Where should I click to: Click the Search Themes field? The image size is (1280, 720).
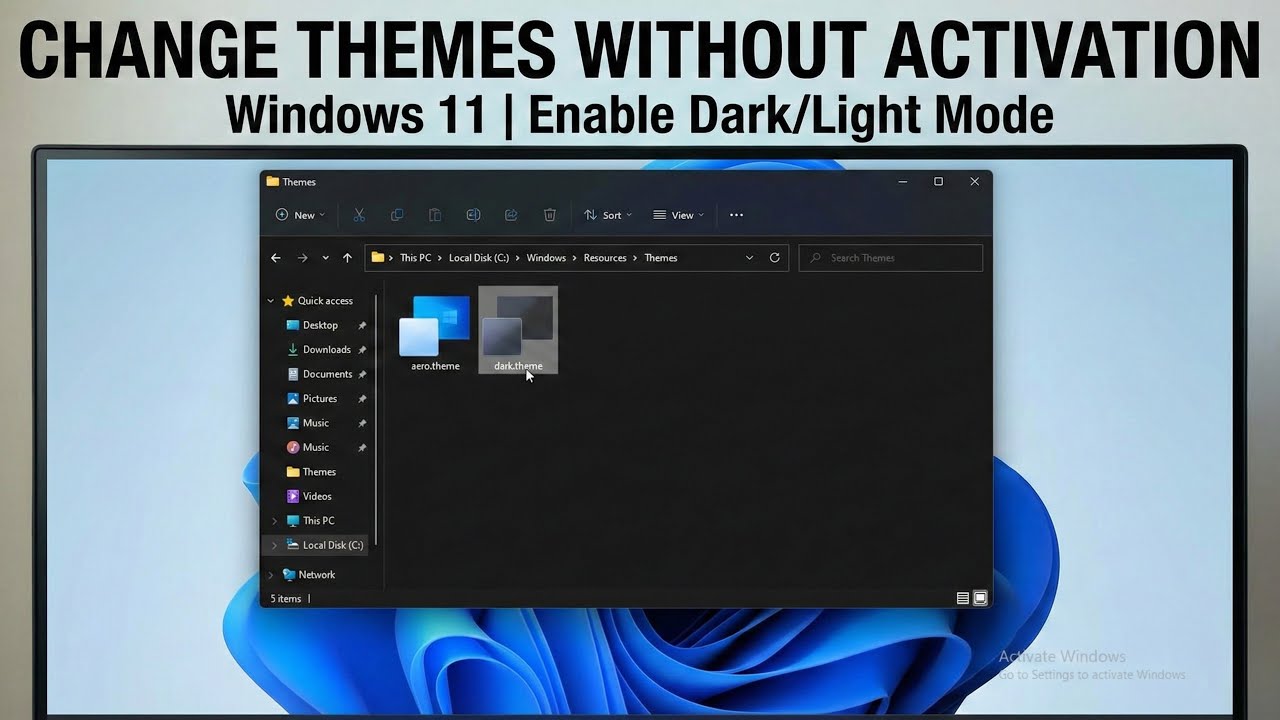tap(891, 258)
